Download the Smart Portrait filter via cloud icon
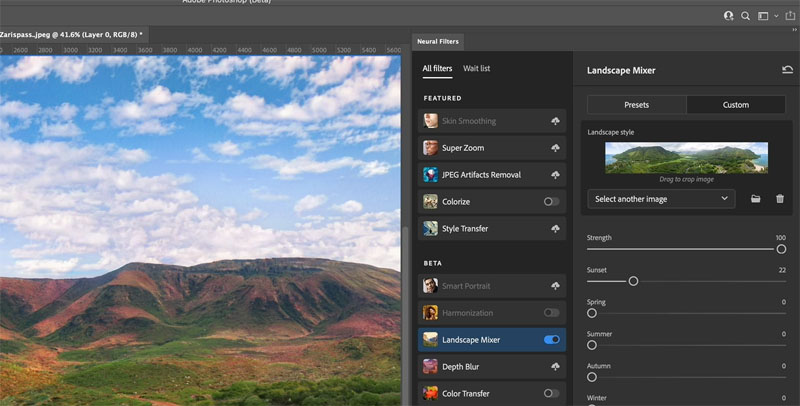The width and height of the screenshot is (800, 406). coord(555,286)
